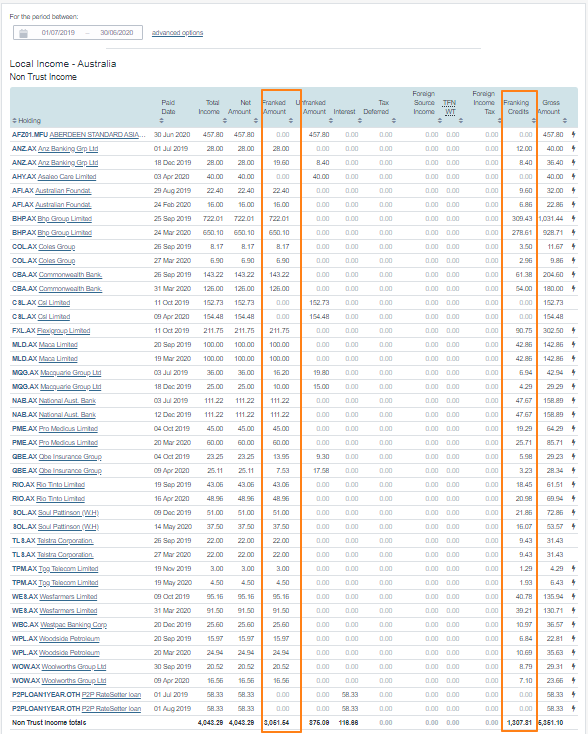The height and width of the screenshot is (734, 588).
Task: Sort by Franking Credits column arrows
Action: (534, 121)
